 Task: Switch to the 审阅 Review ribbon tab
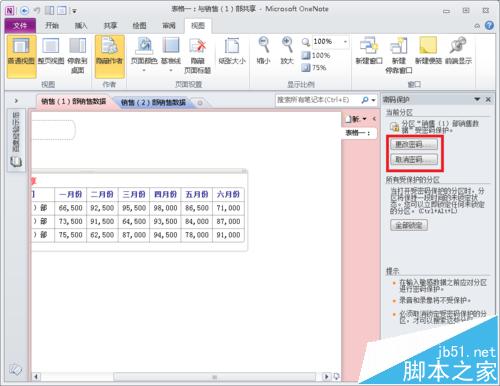pos(169,25)
